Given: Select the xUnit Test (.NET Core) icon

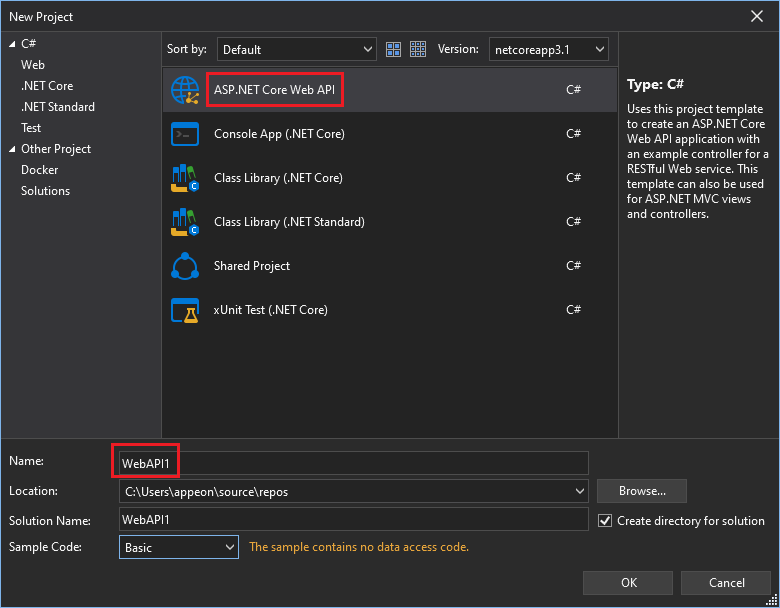Looking at the screenshot, I should click(186, 310).
